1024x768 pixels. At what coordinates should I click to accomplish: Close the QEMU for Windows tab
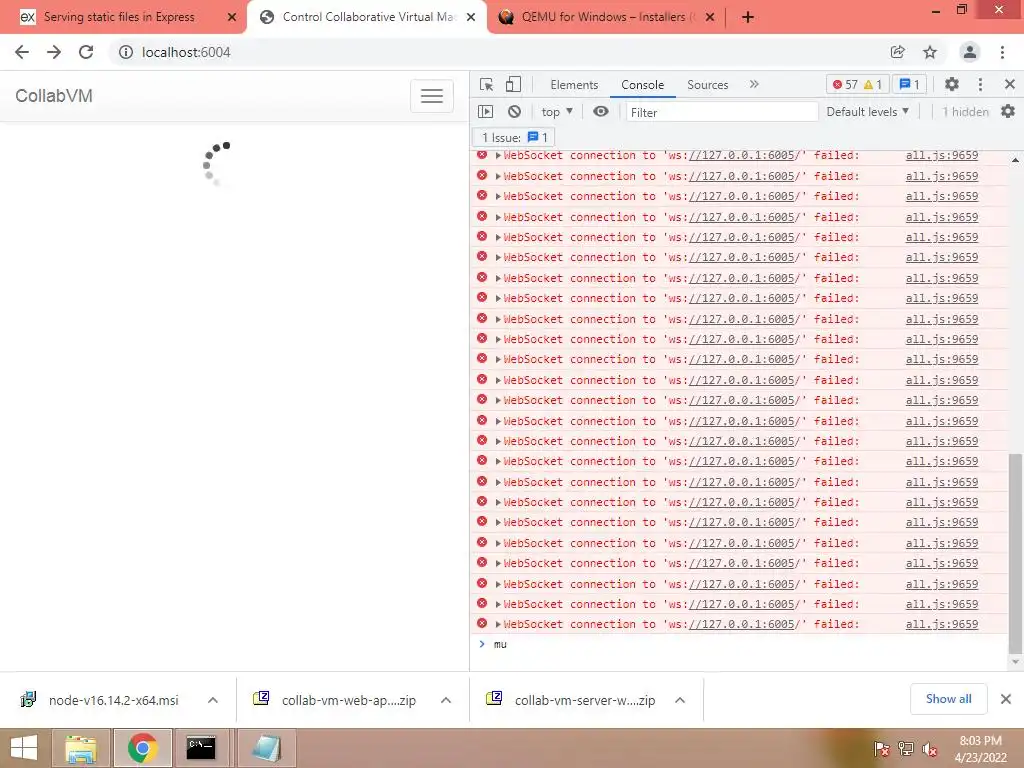710,17
